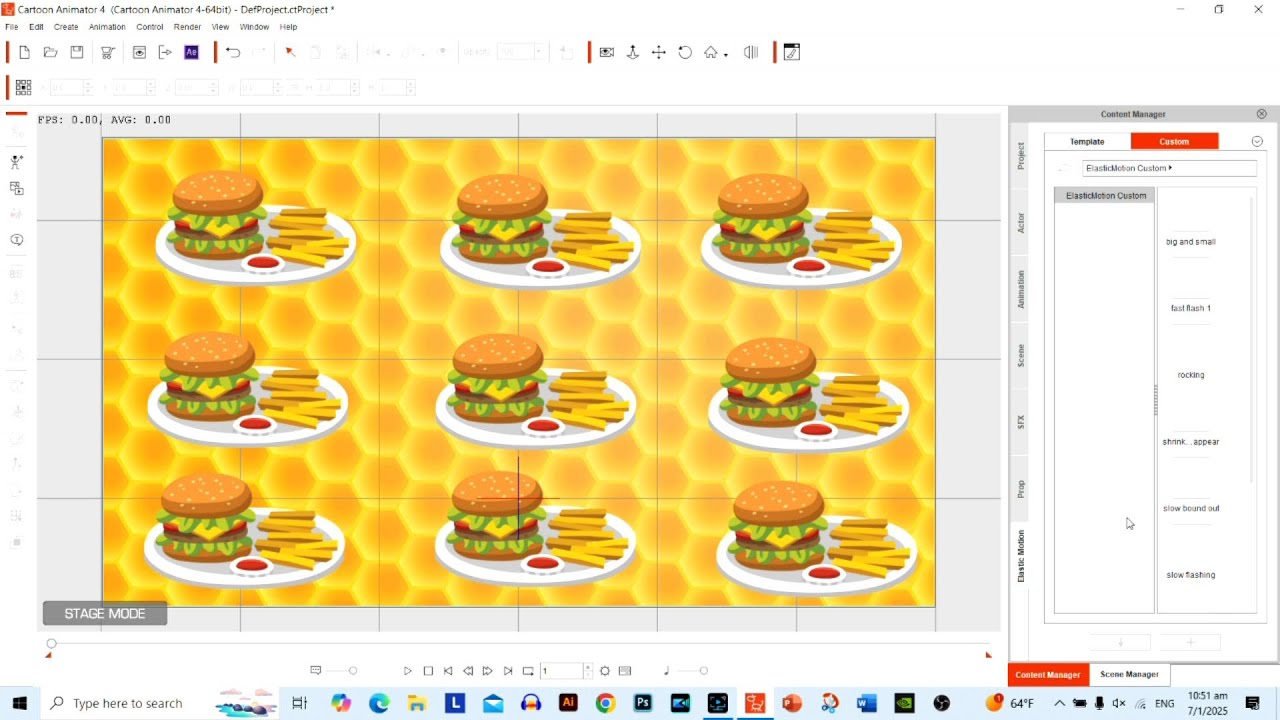Open the Create Media tool in the left sidebar
The height and width of the screenshot is (720, 1280).
click(16, 188)
